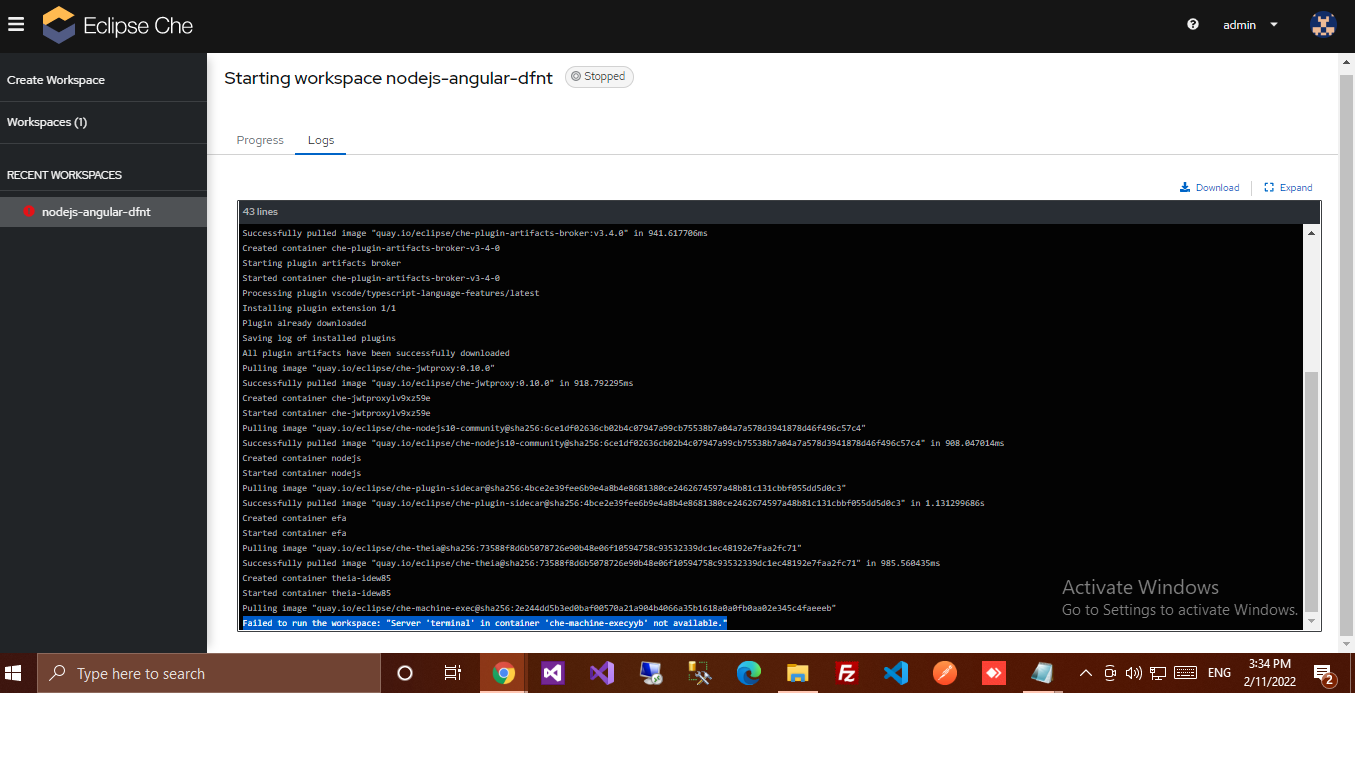Click system tray camera/meet-now icon
This screenshot has width=1366, height=768.
(x=1110, y=673)
